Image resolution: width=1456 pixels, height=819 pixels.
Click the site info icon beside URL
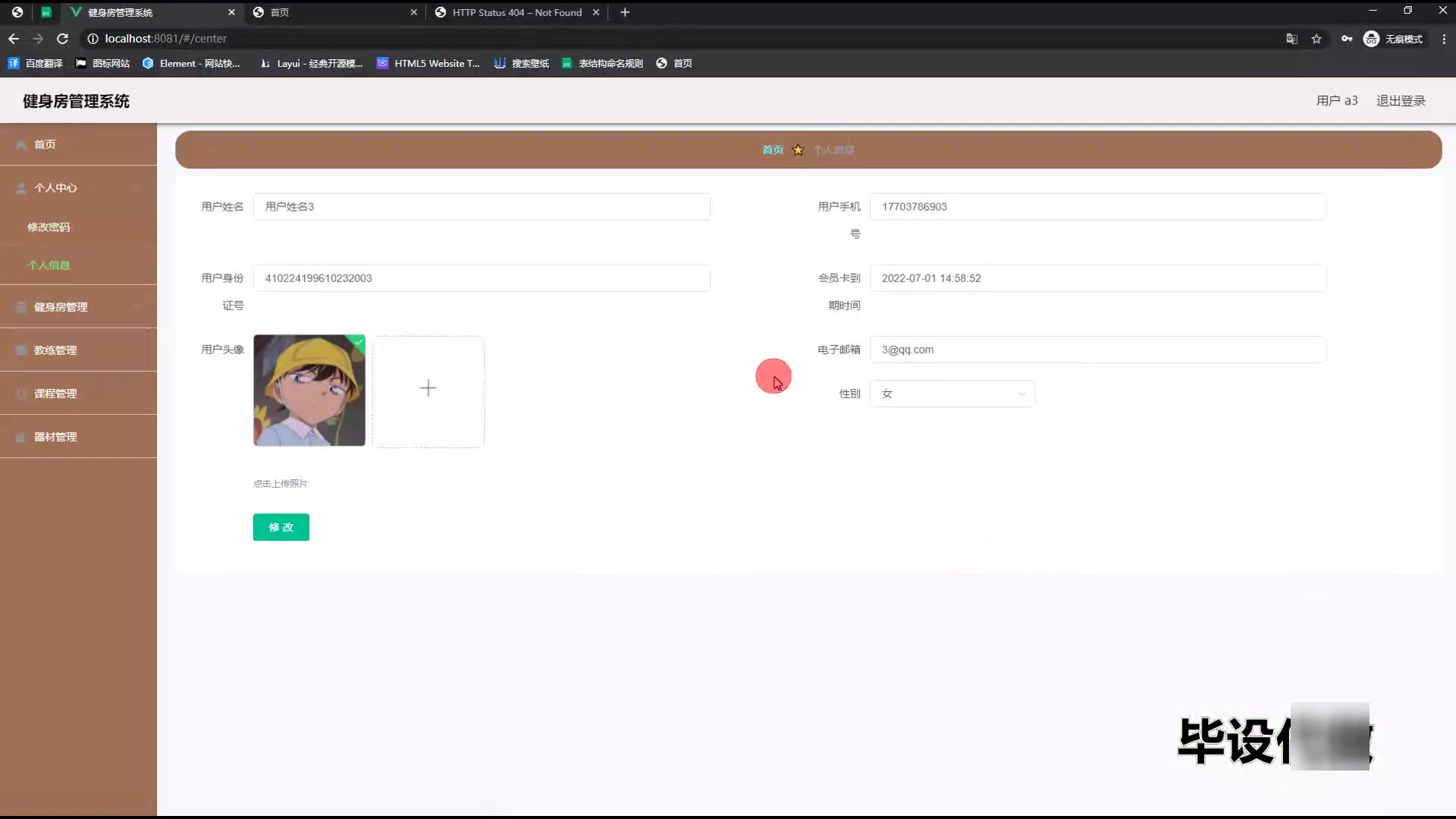(x=93, y=39)
